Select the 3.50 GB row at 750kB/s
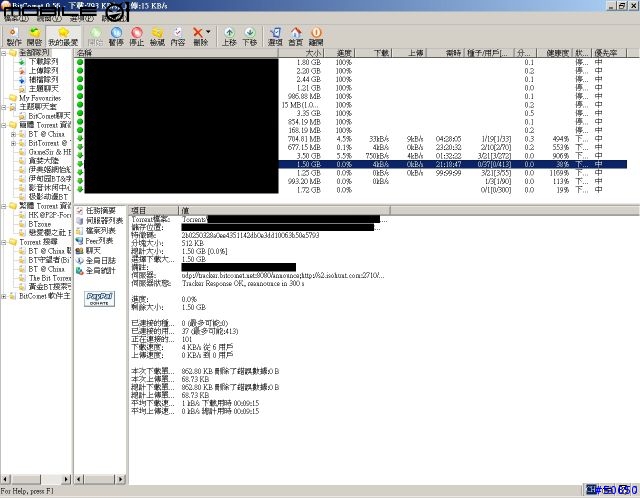Viewport: 640px width, 498px height. click(x=351, y=156)
